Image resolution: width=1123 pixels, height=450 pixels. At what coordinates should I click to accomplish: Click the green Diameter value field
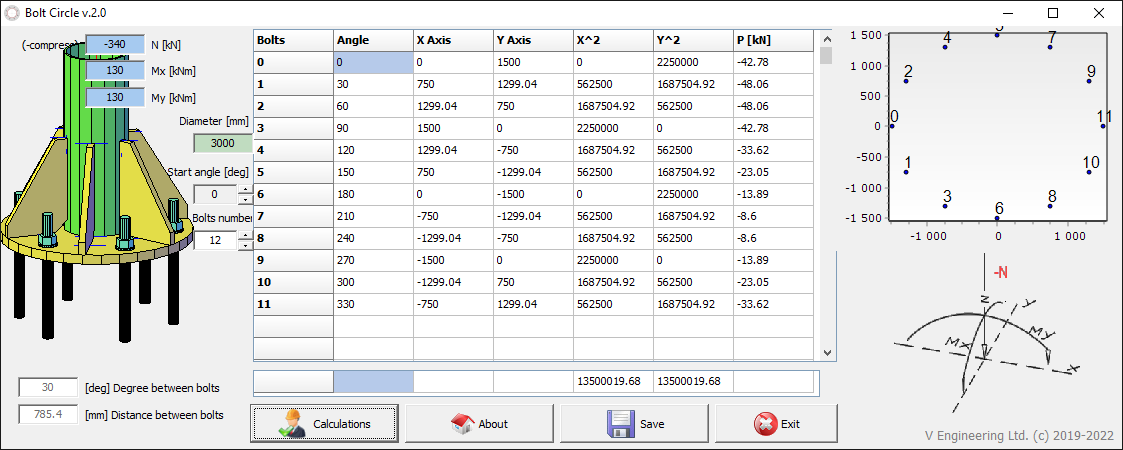[x=222, y=144]
